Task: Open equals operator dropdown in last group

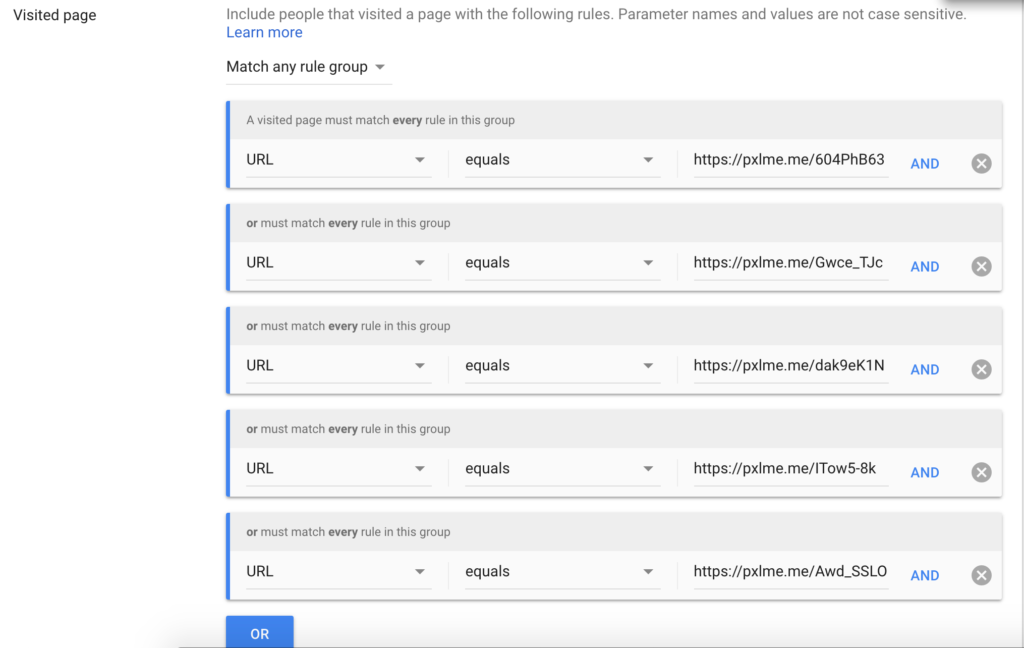Action: point(560,572)
